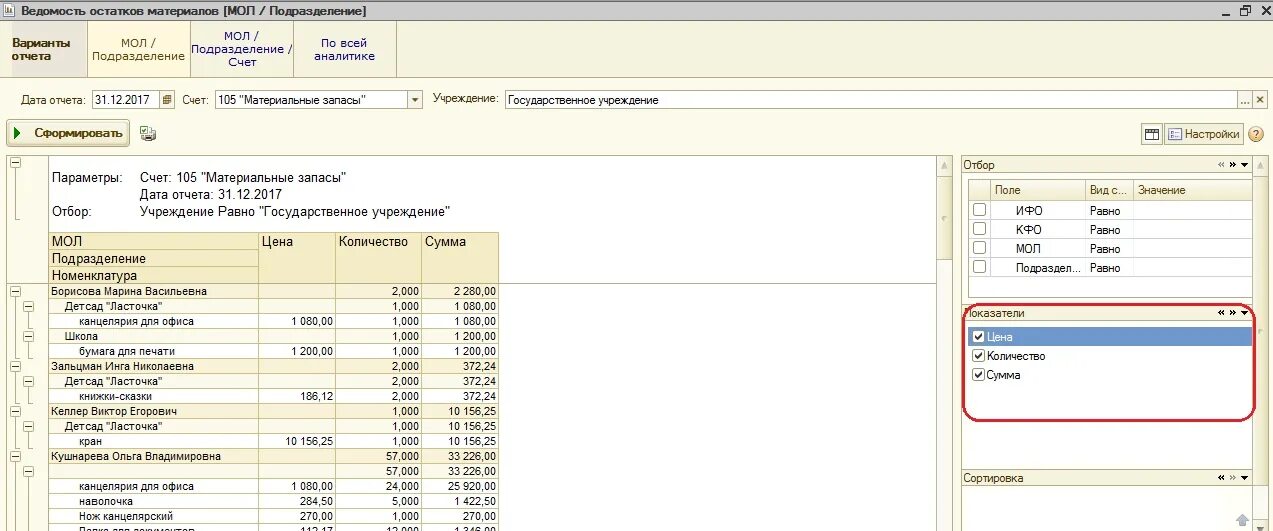The height and width of the screenshot is (531, 1273).
Task: Click the left double-arrow in Сортировка panel header
Action: tap(1221, 478)
